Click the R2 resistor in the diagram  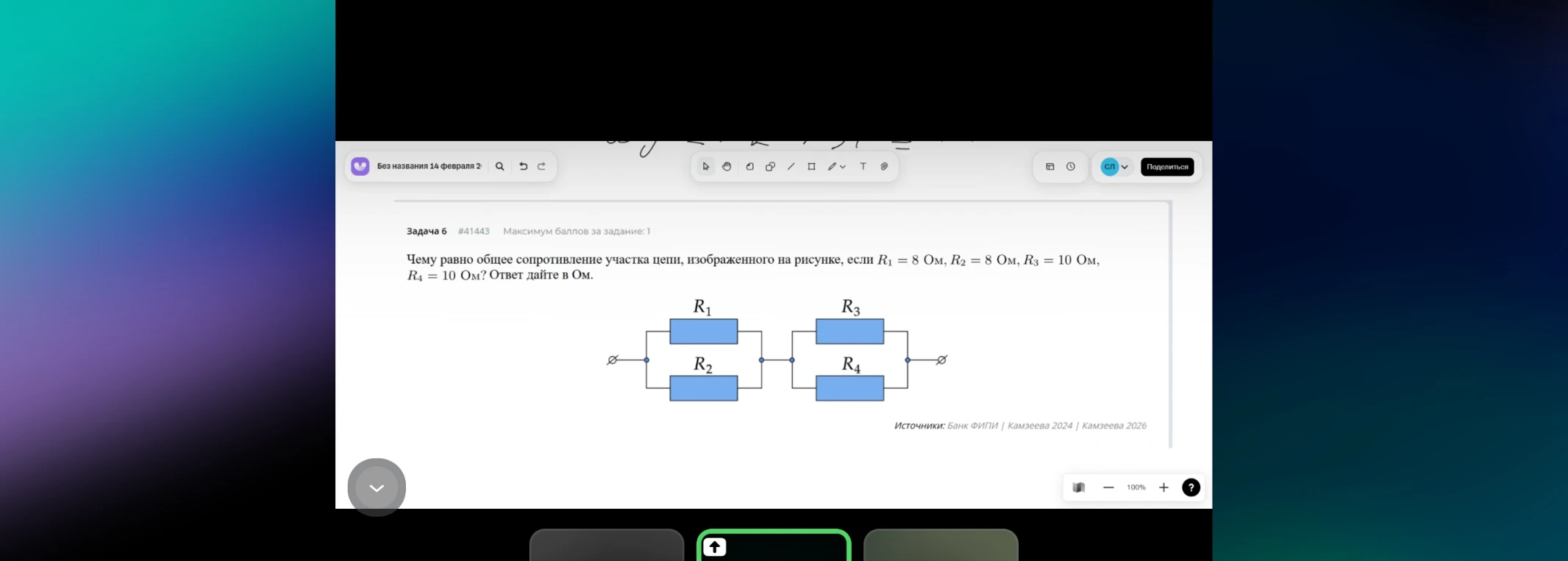click(704, 388)
